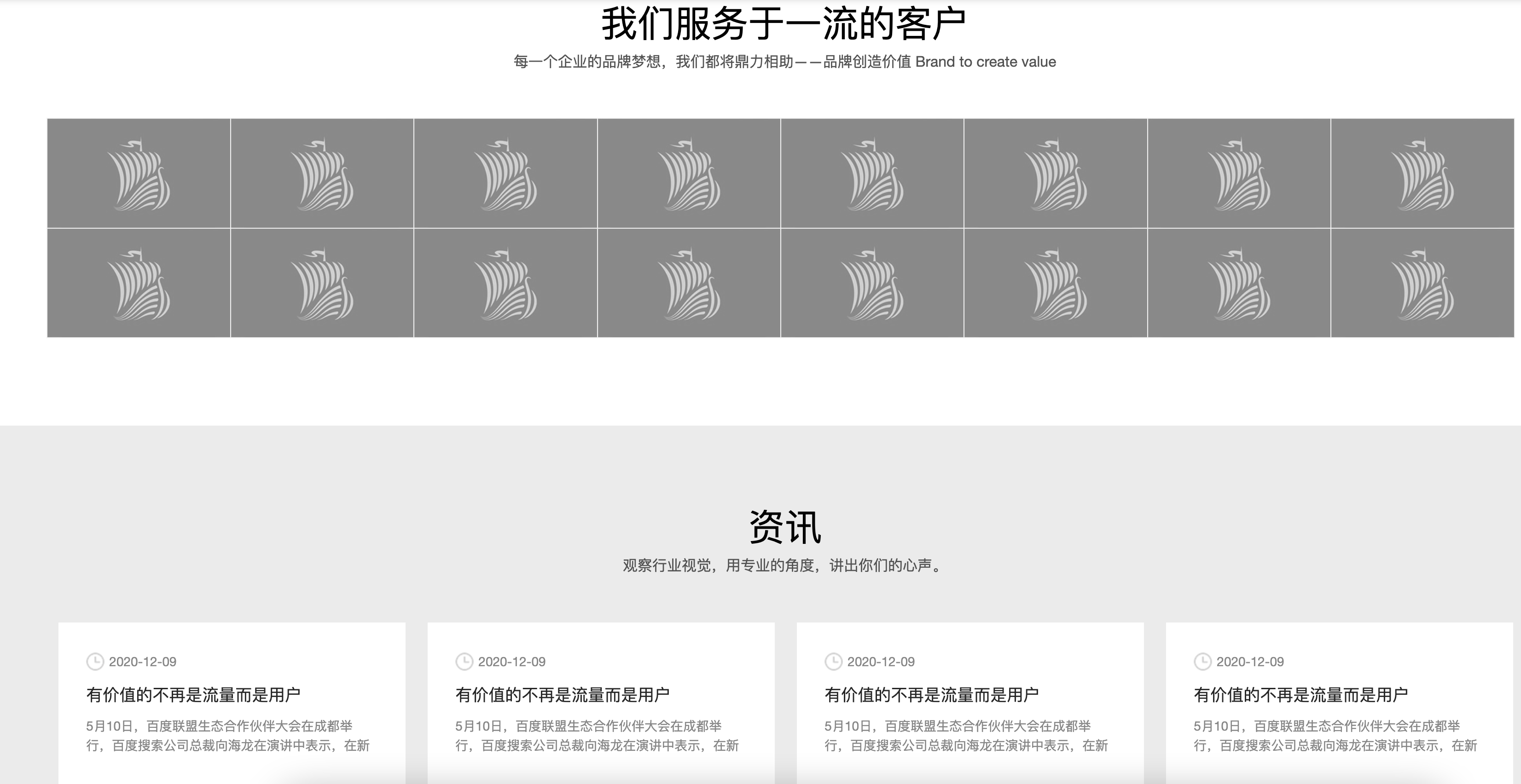The height and width of the screenshot is (784, 1521).
Task: Open fourth news card title 有价值的不再是流量而是用户
Action: coord(1301,695)
